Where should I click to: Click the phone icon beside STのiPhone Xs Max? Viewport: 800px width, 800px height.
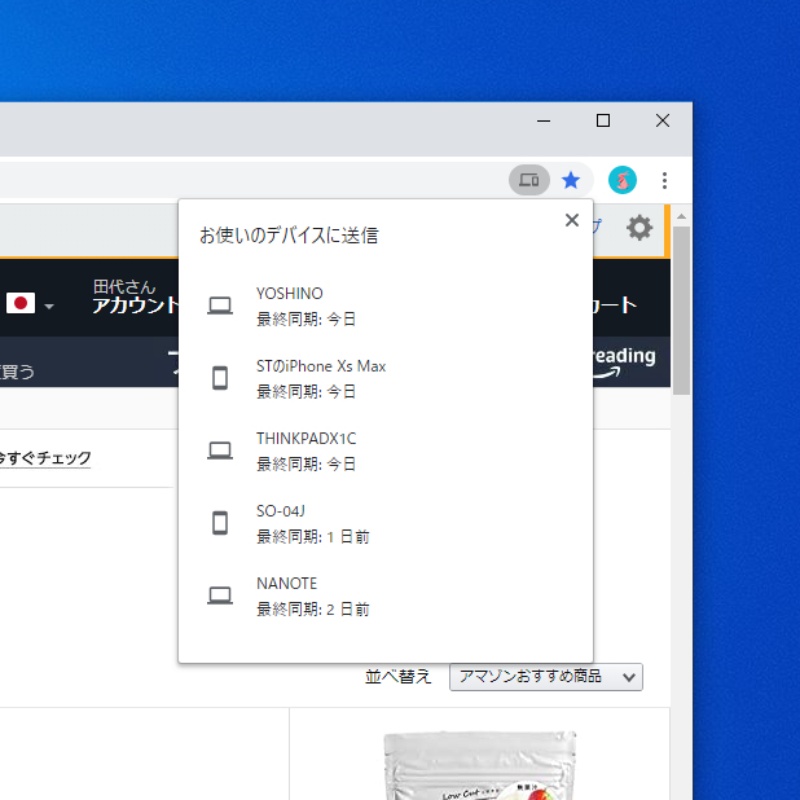click(x=220, y=378)
